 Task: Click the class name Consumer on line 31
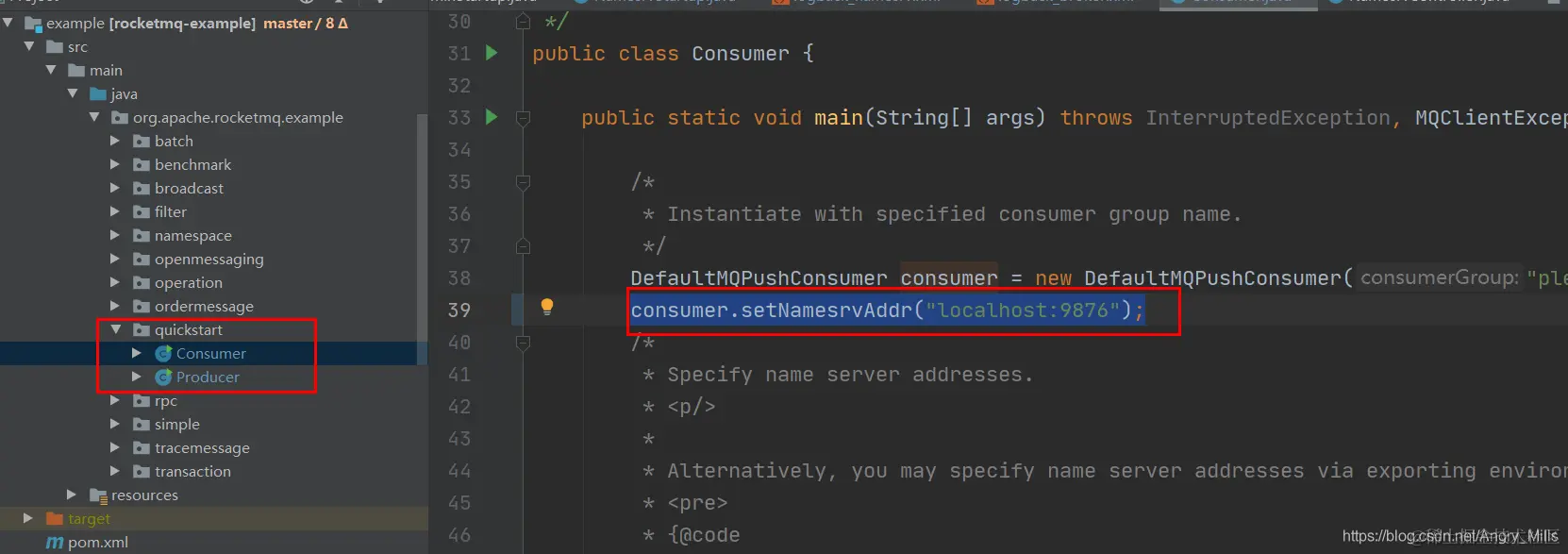741,54
